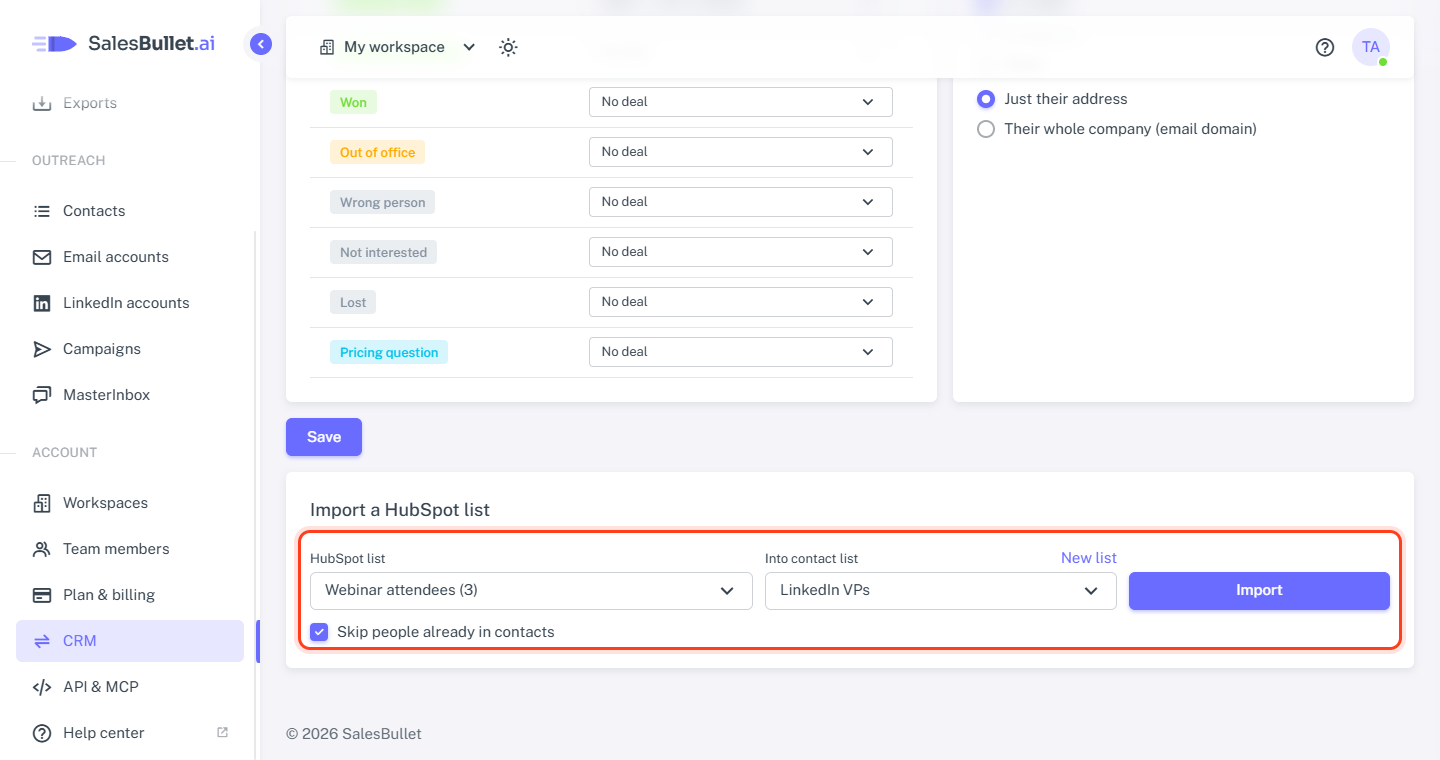Viewport: 1440px width, 760px height.
Task: Click the API & MCP code icon
Action: [x=42, y=687]
